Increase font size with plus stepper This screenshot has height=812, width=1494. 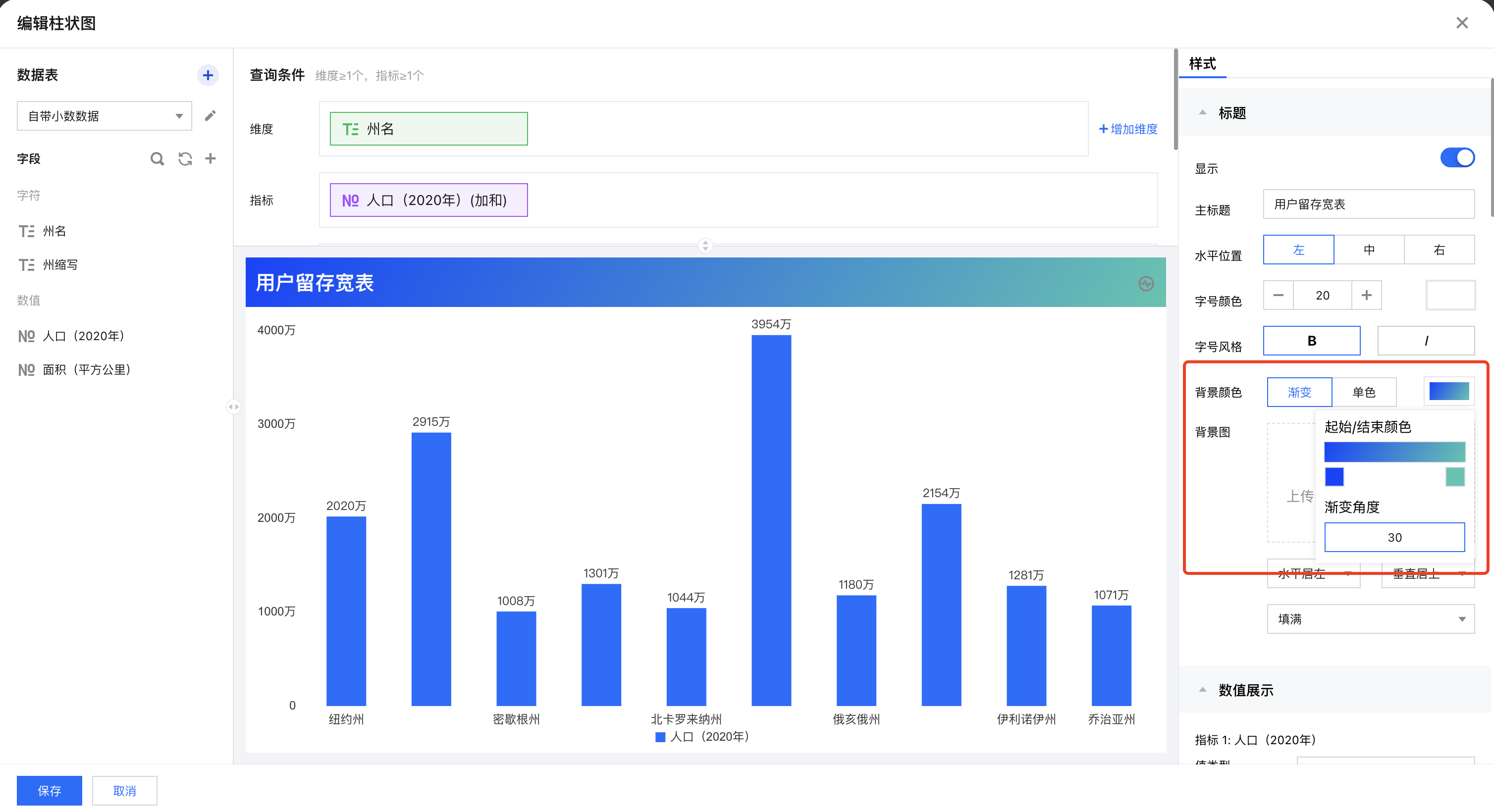point(1366,296)
